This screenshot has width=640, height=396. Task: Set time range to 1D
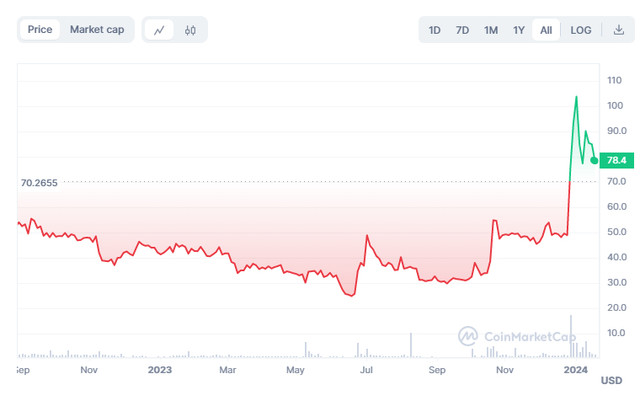pyautogui.click(x=434, y=30)
